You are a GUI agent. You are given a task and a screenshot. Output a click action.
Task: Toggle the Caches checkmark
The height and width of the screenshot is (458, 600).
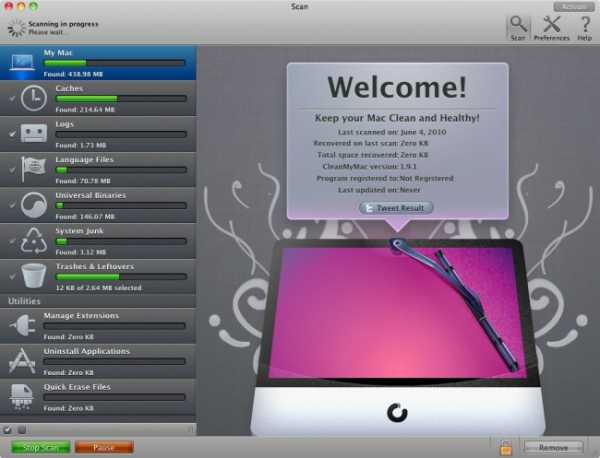click(12, 97)
